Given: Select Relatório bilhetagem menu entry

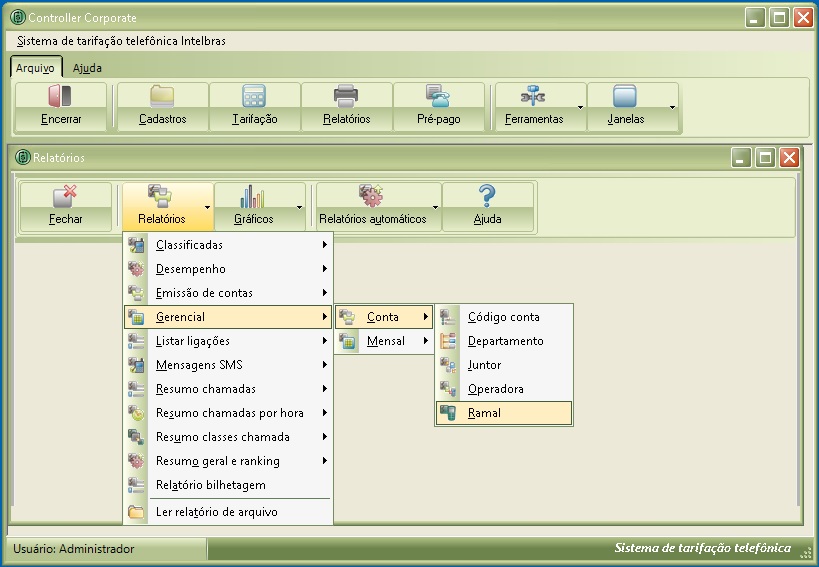Looking at the screenshot, I should [x=210, y=485].
